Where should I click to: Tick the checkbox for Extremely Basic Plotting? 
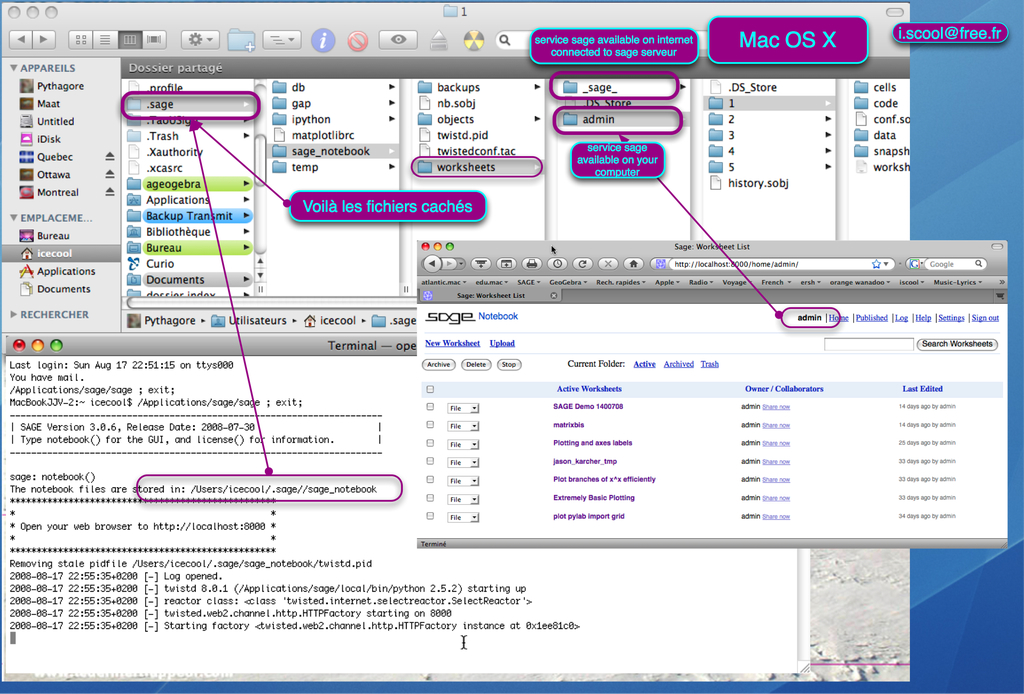click(x=430, y=498)
